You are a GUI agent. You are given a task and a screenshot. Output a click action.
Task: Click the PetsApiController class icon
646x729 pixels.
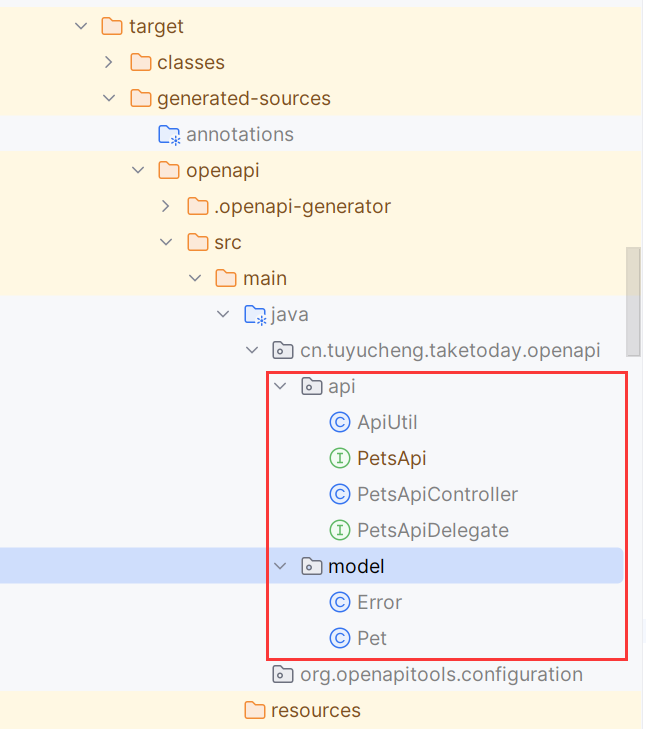coord(340,494)
